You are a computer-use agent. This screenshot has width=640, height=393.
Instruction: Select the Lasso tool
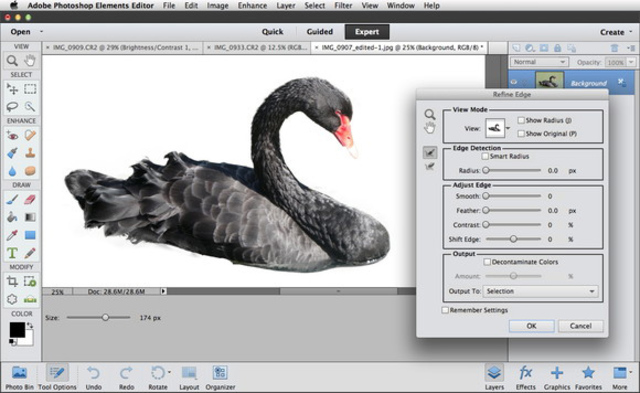click(x=12, y=107)
